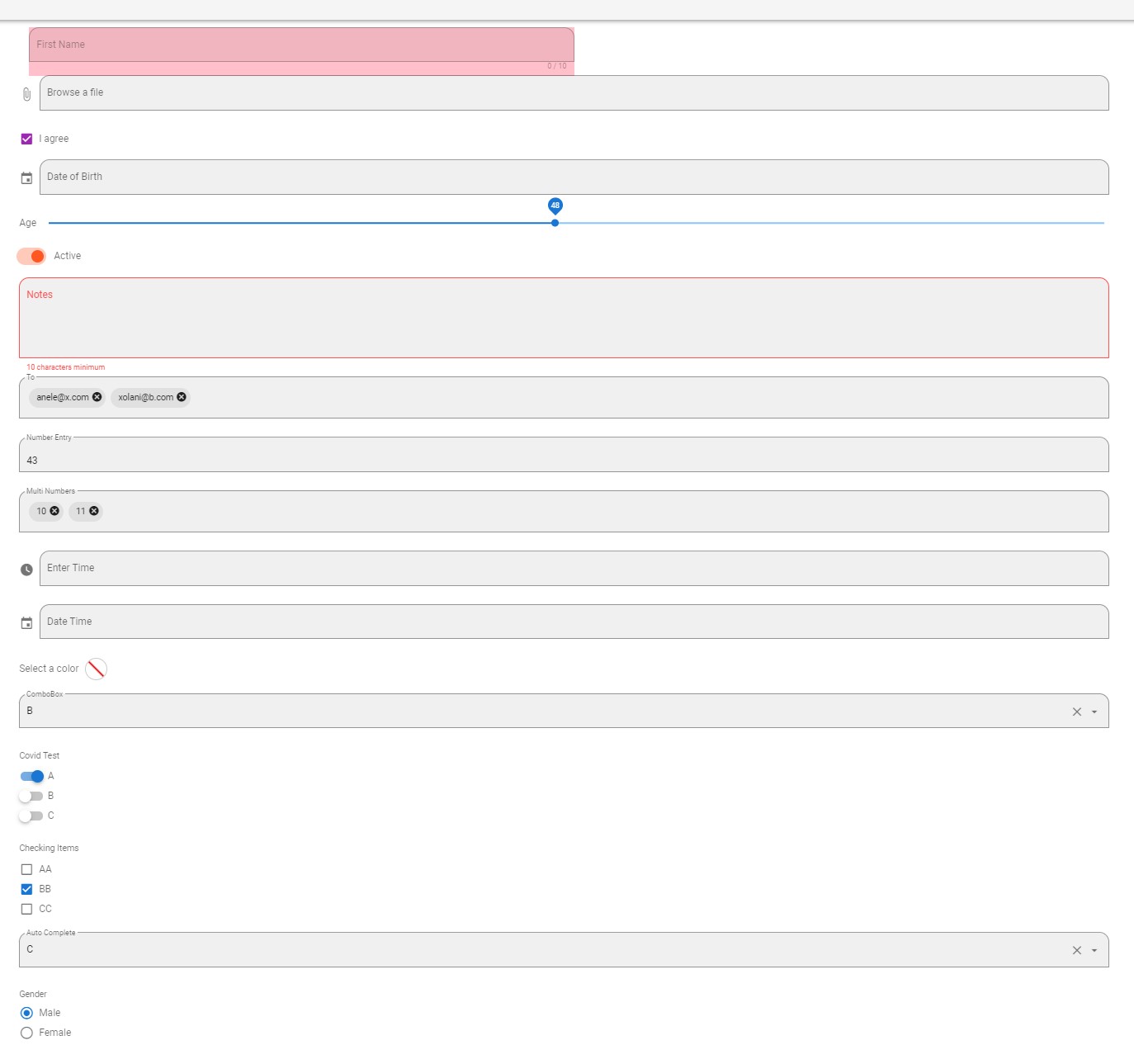The width and height of the screenshot is (1134, 1064).
Task: Open the Select a color swatch
Action: click(96, 669)
